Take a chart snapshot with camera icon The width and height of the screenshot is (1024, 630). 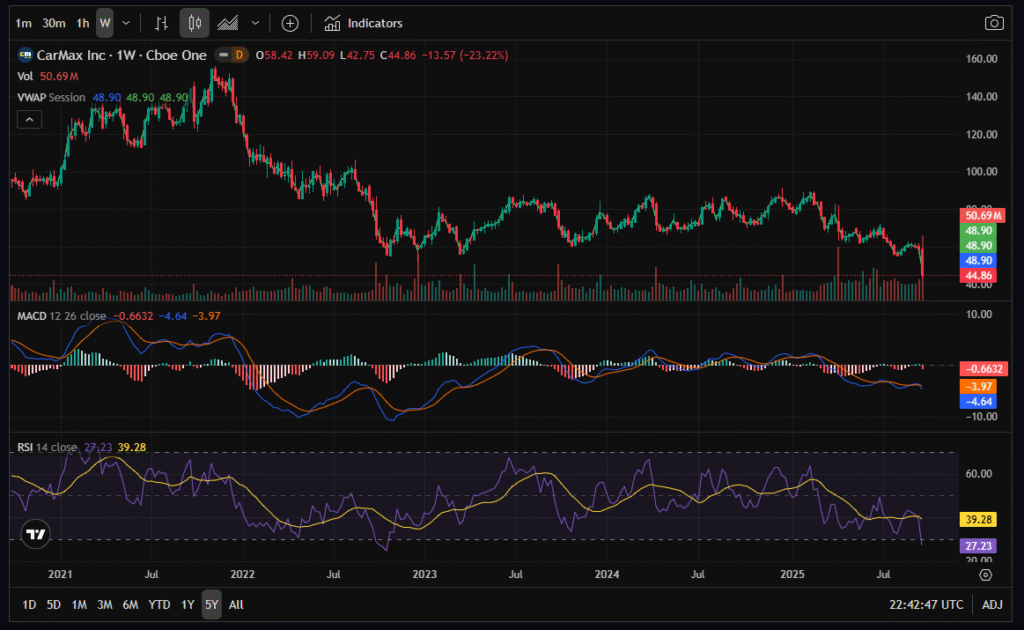(993, 23)
